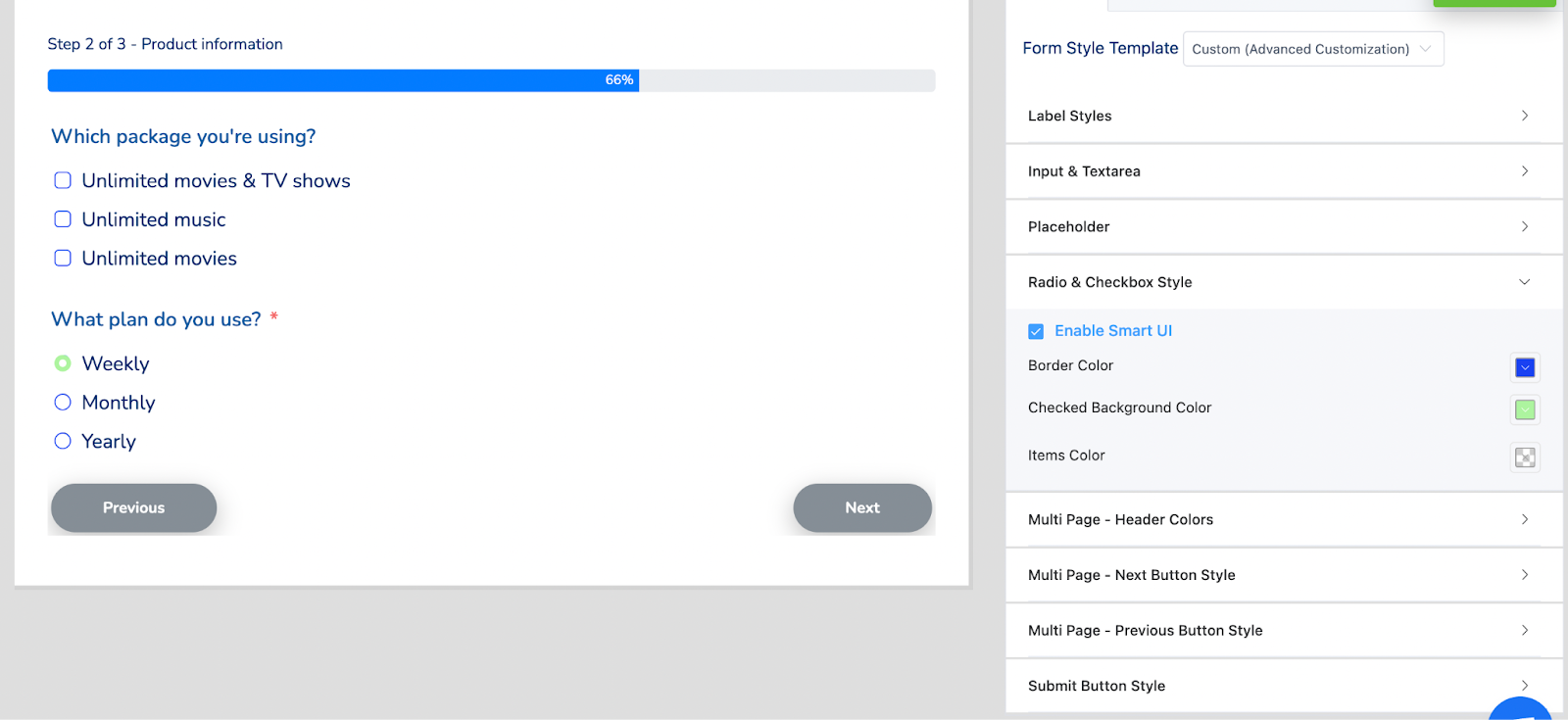This screenshot has width=1568, height=720.
Task: Expand Multi Page - Next Button Style
Action: tap(1284, 575)
